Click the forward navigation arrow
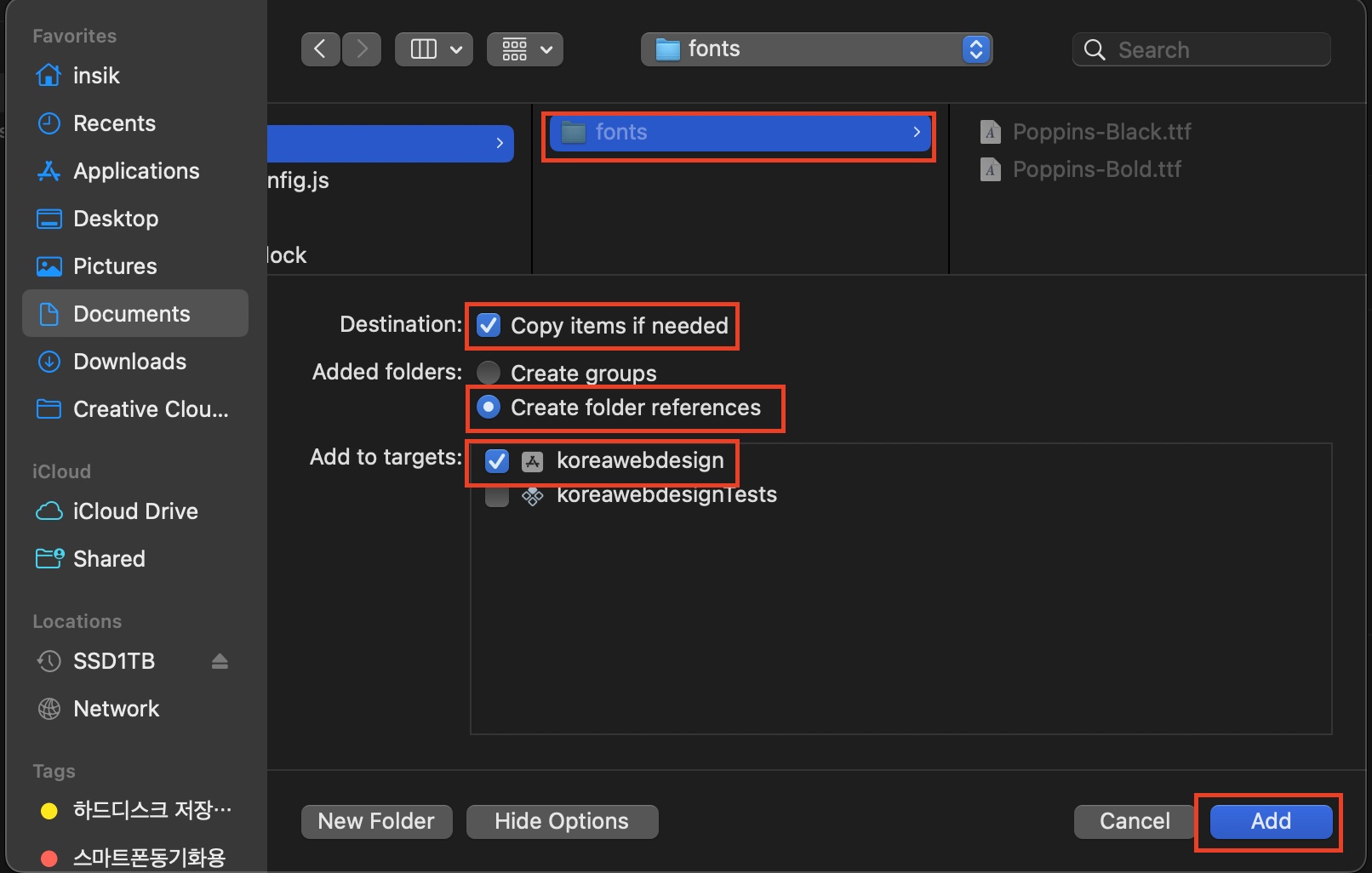 click(362, 49)
